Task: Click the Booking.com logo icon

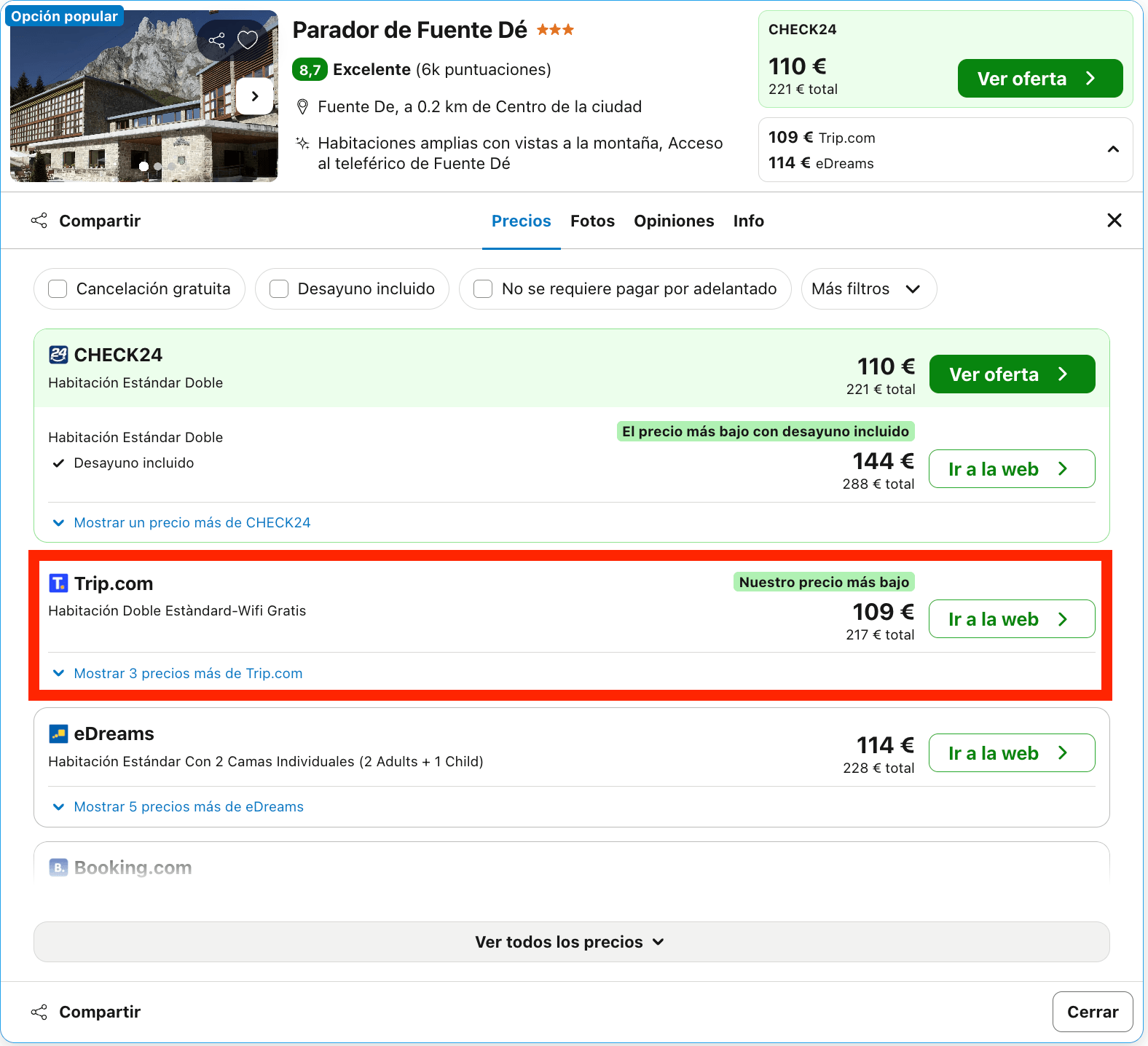Action: pos(58,868)
